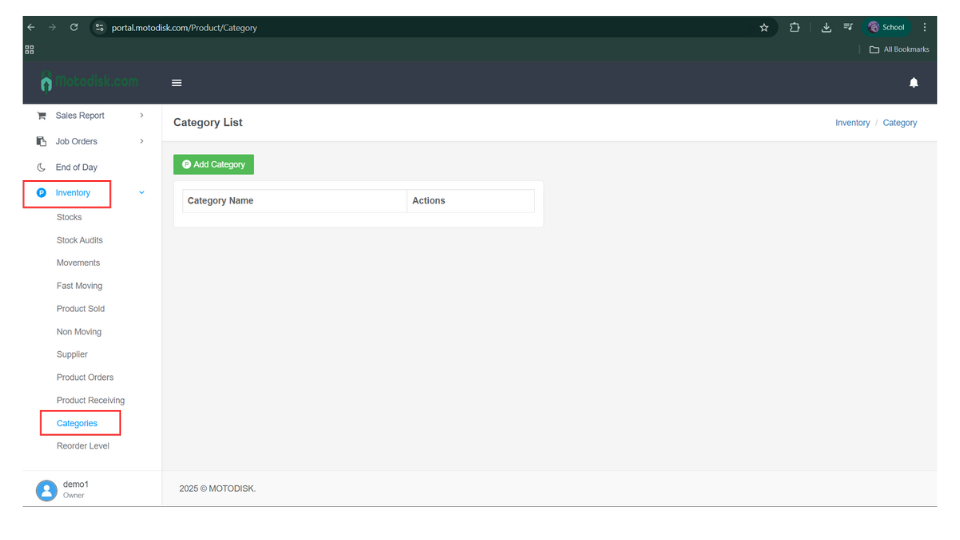
Task: Click the Motodisk.com logo
Action: 90,82
